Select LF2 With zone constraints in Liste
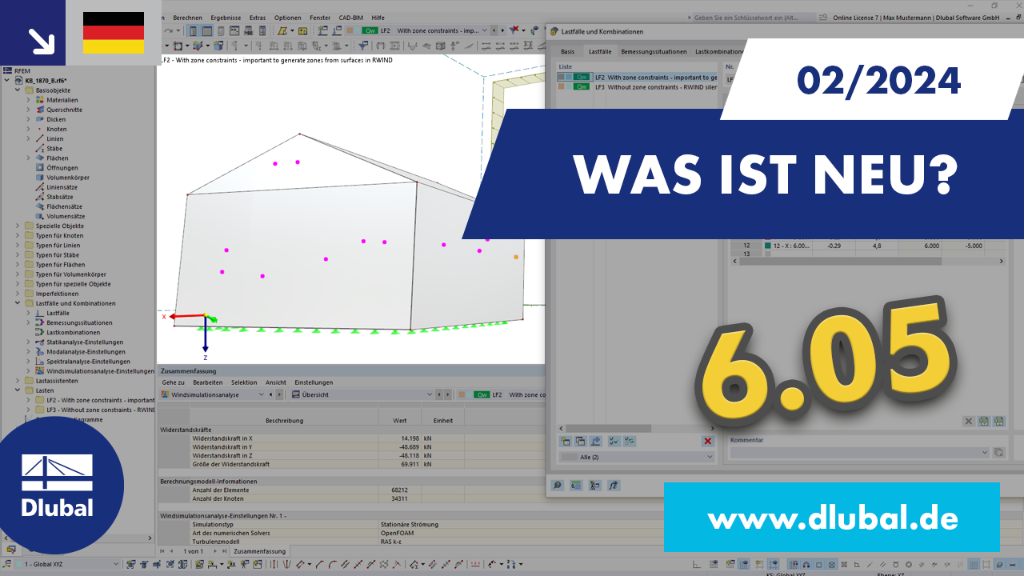 [x=637, y=77]
